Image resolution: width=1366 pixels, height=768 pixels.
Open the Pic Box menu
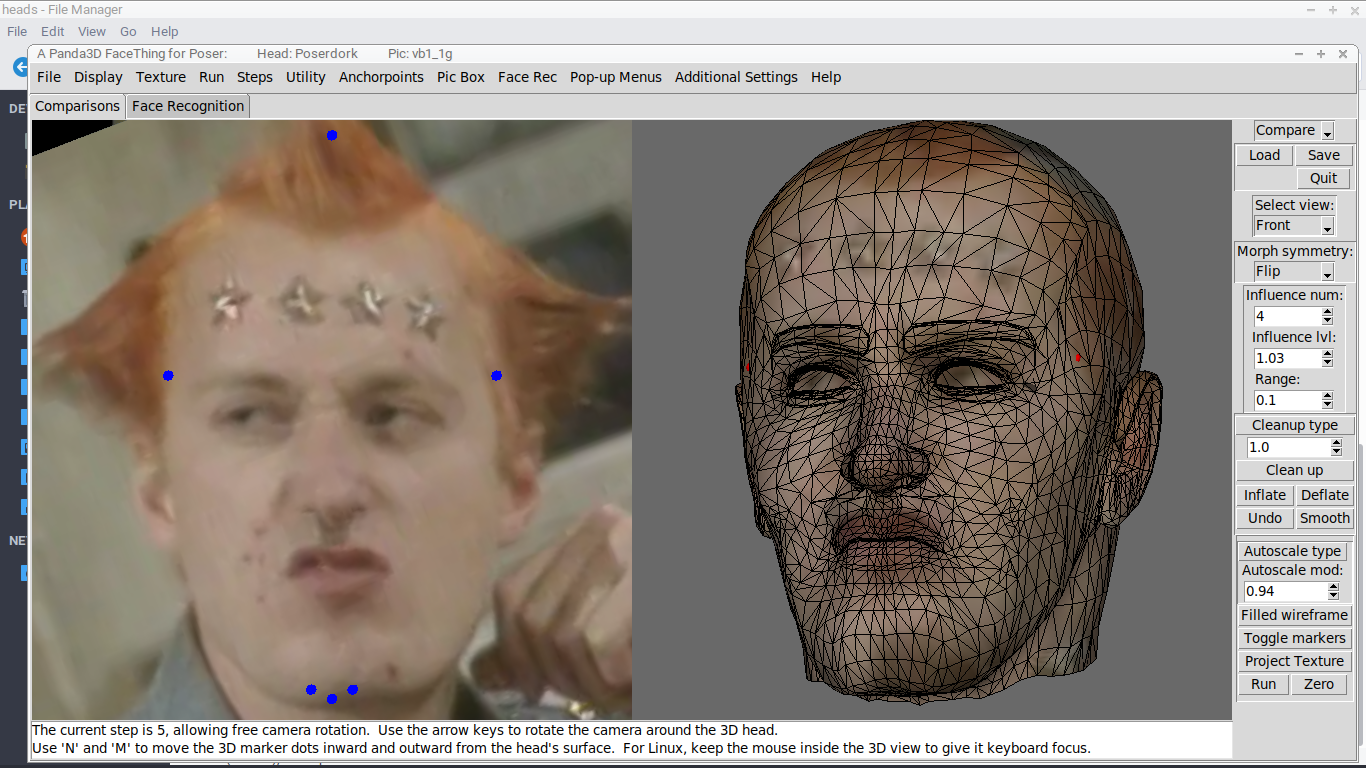[x=461, y=77]
